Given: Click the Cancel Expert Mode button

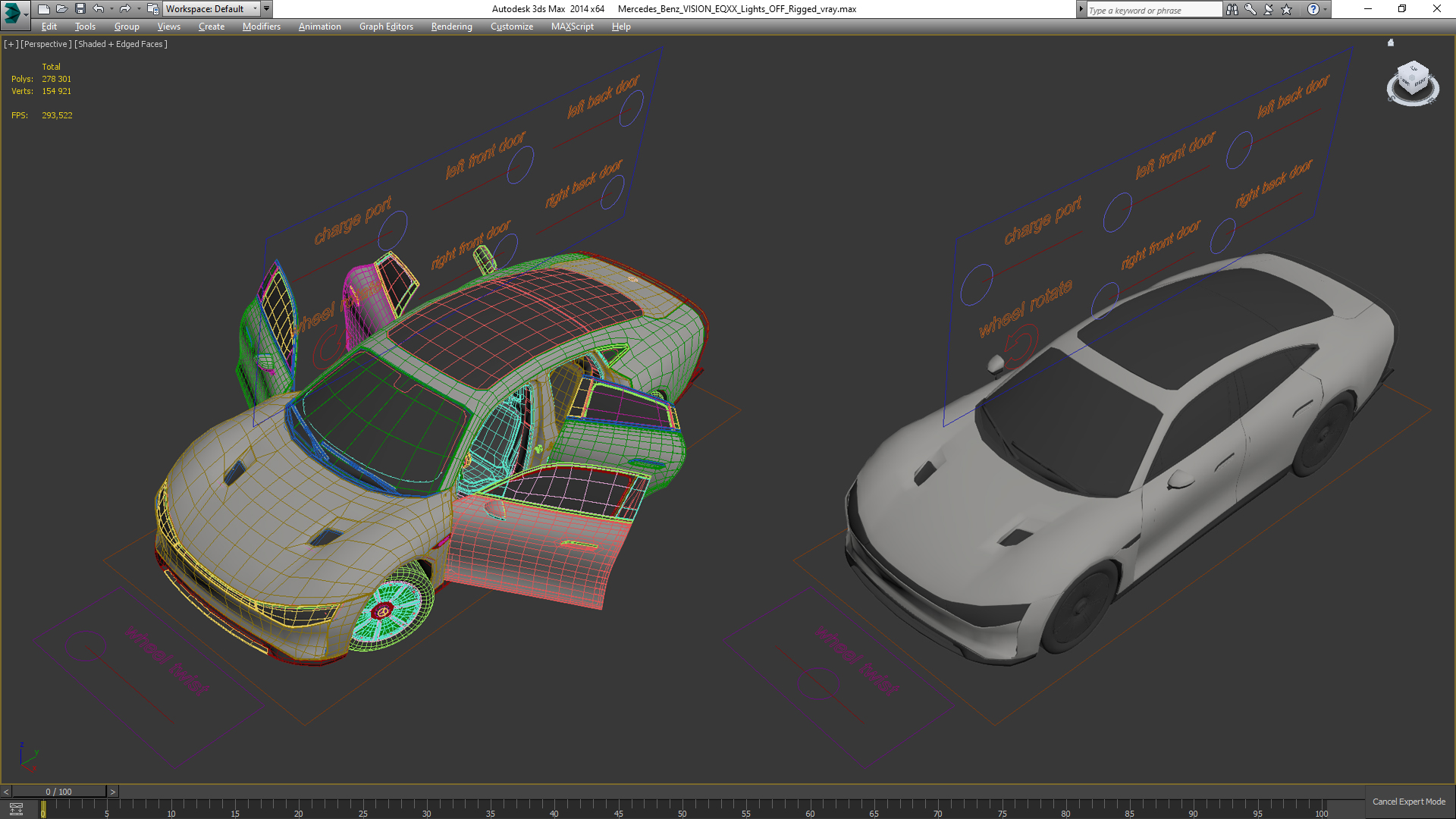Looking at the screenshot, I should coord(1409,802).
